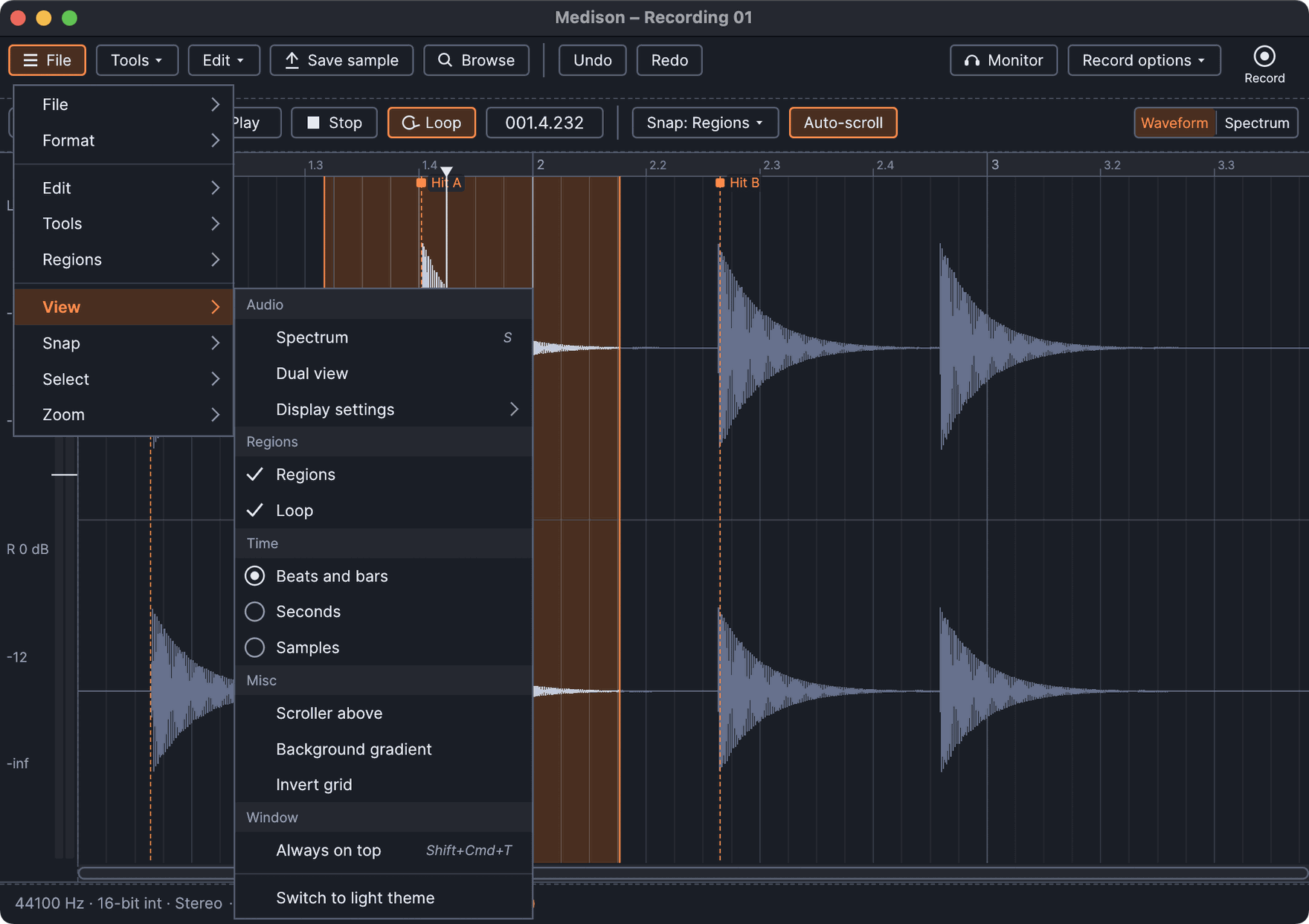Click the playhead marker on ruler
The width and height of the screenshot is (1309, 924).
[446, 172]
